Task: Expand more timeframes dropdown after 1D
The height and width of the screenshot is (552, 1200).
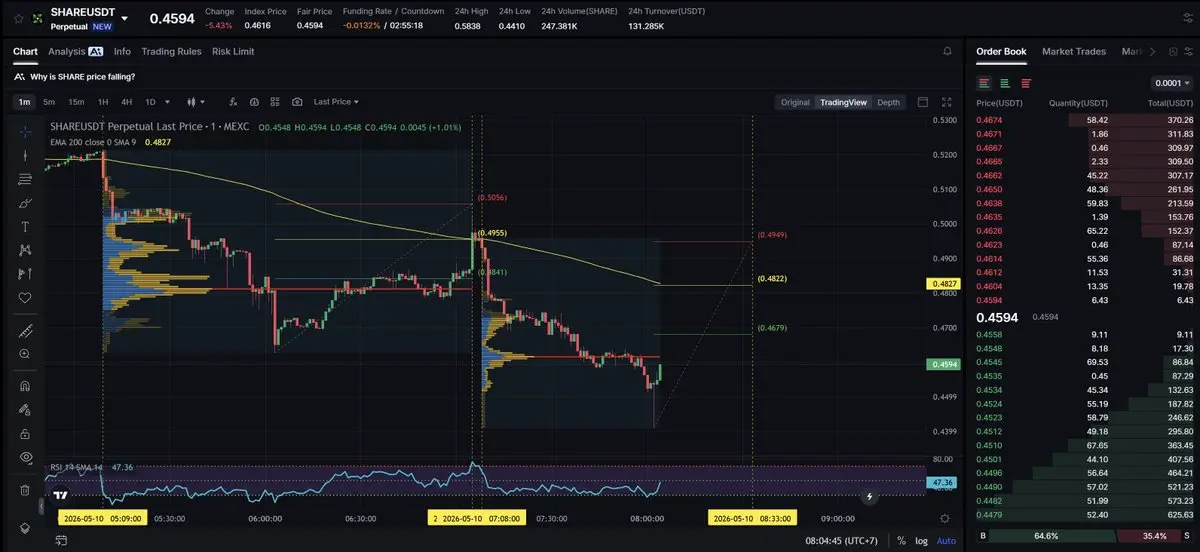Action: click(x=167, y=102)
